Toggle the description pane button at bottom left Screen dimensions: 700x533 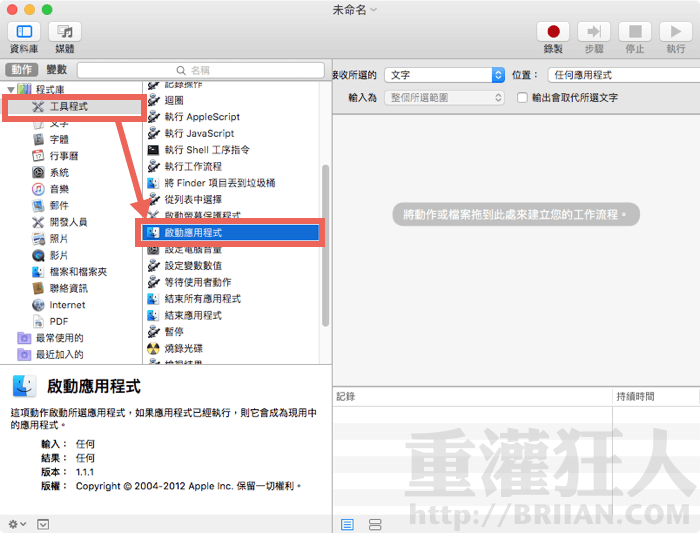coord(43,524)
